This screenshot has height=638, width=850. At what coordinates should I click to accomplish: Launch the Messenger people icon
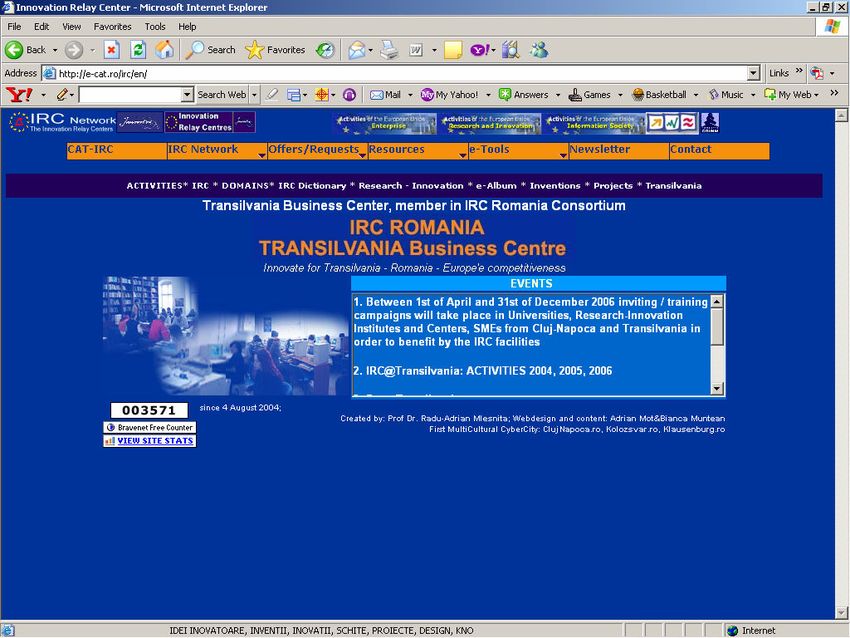(x=539, y=50)
